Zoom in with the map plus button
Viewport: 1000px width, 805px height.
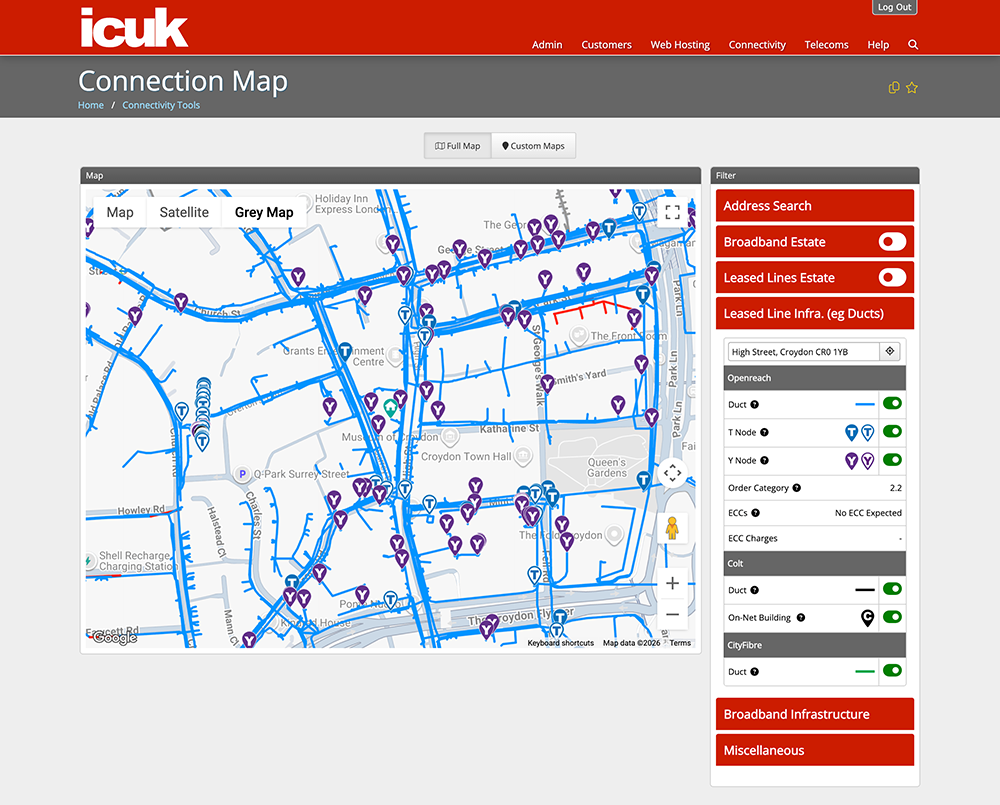(x=672, y=583)
